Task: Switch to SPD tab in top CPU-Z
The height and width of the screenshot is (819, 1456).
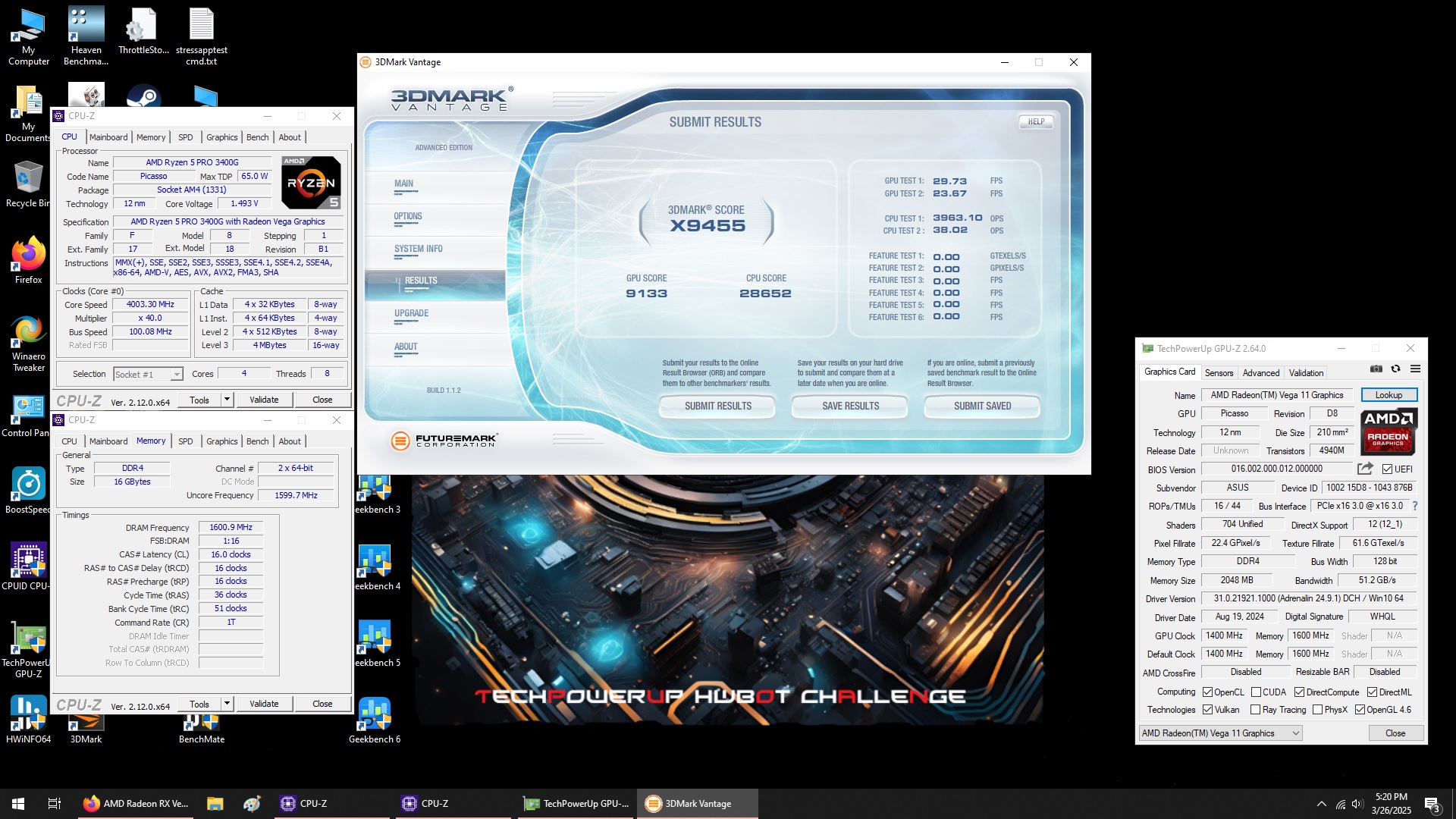Action: 186,137
